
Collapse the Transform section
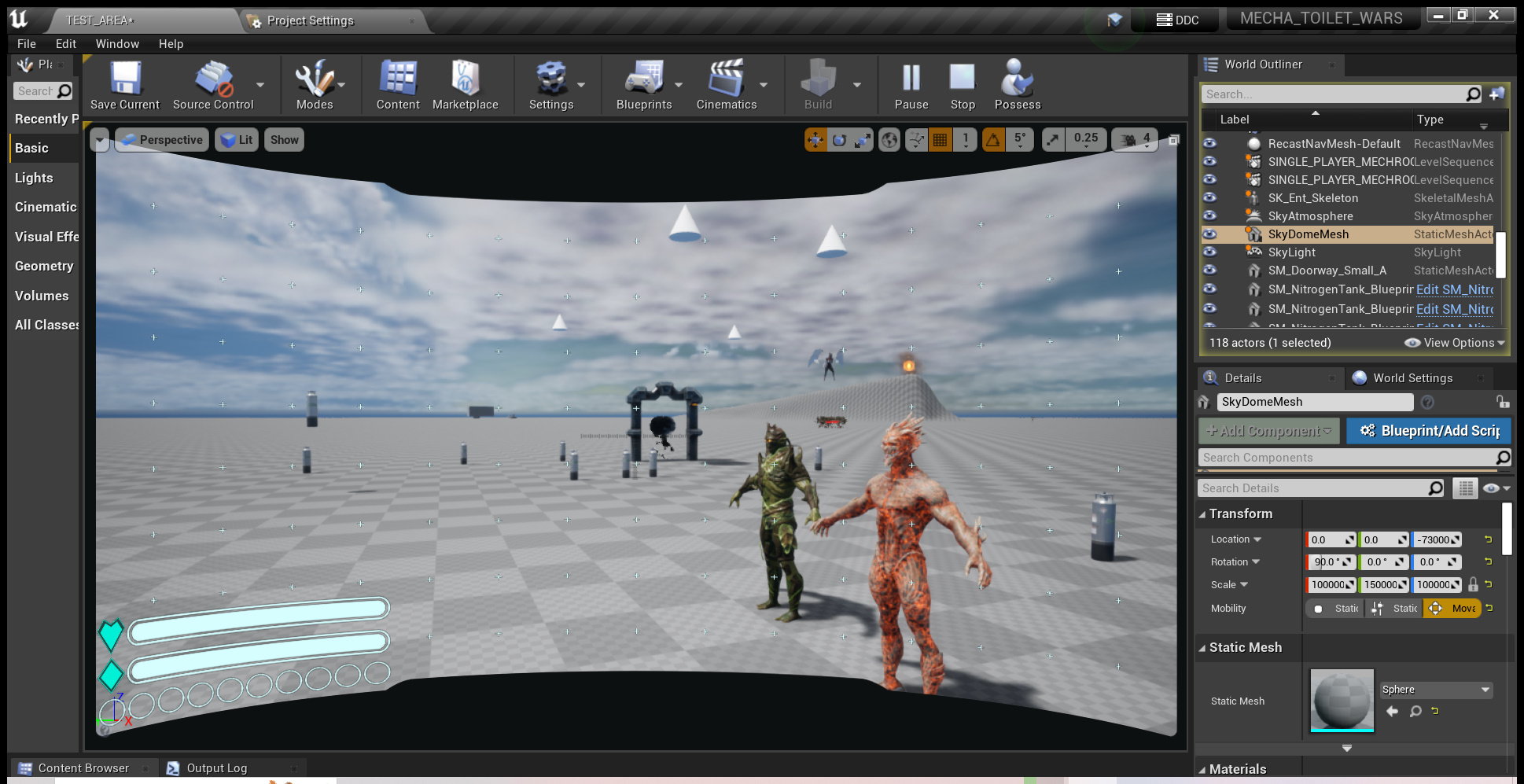pos(1202,514)
